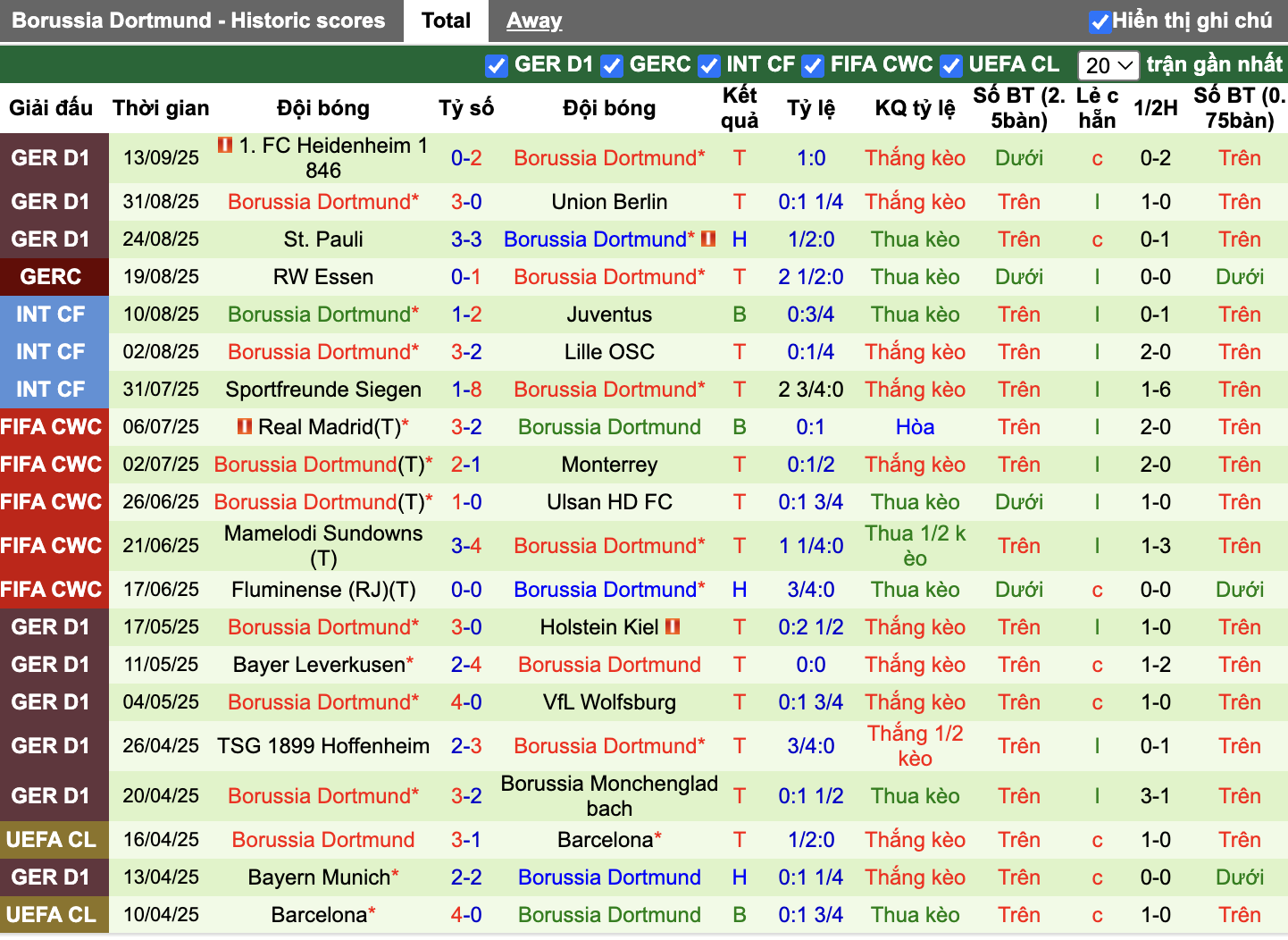
Task: Open Lille OSC team link
Action: click(609, 352)
